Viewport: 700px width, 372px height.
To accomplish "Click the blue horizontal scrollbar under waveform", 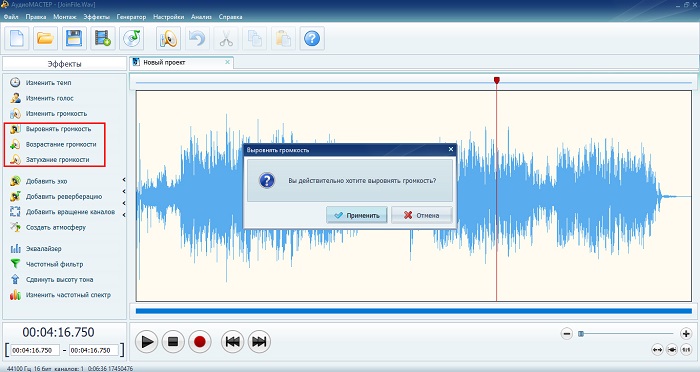I will [x=414, y=311].
